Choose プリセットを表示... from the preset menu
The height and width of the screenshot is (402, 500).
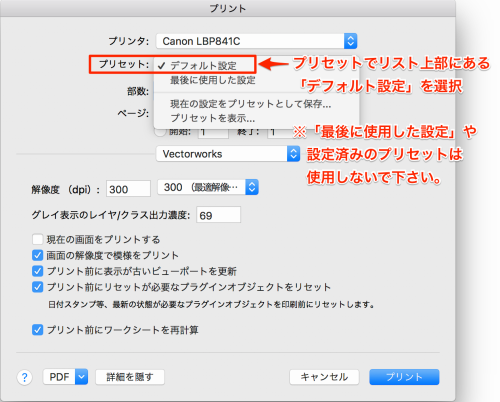212,118
